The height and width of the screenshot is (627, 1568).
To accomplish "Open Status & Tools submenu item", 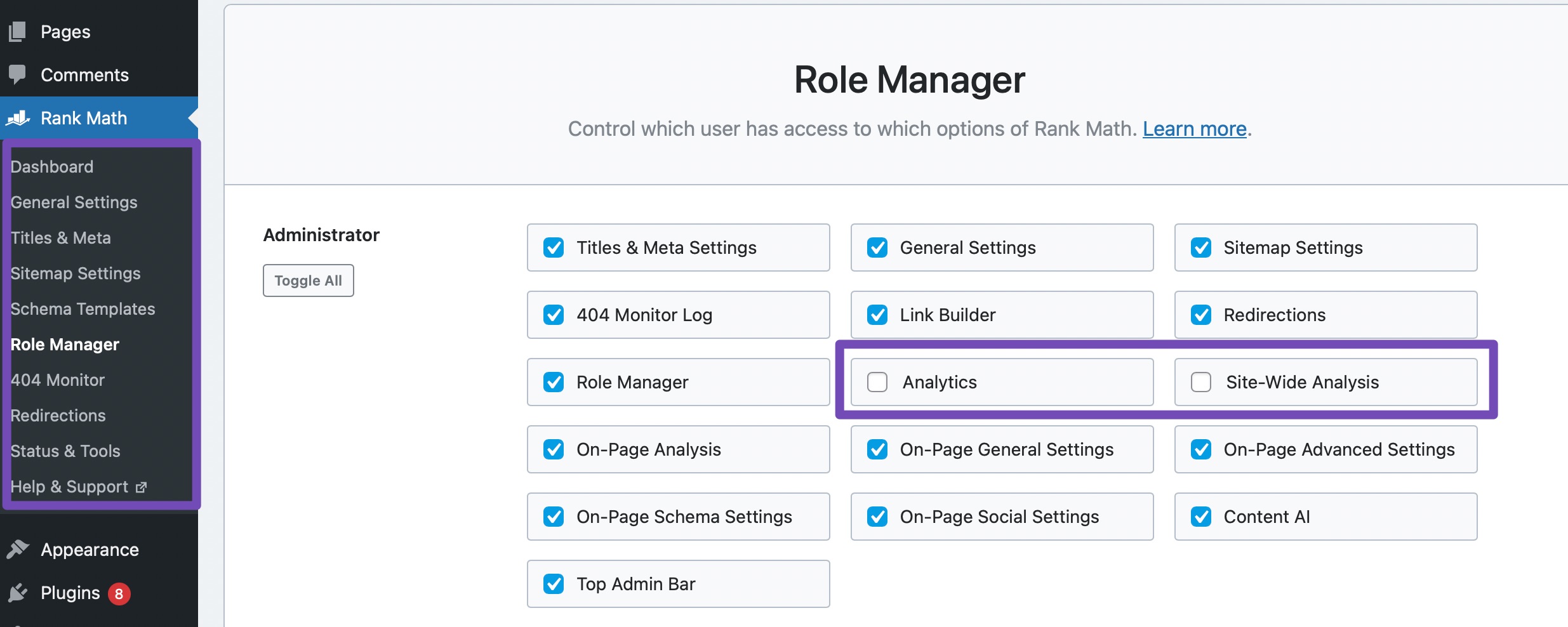I will click(65, 451).
